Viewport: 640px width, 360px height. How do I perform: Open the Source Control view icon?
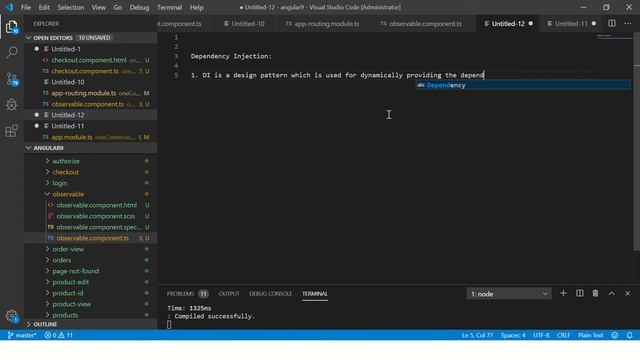click(12, 79)
